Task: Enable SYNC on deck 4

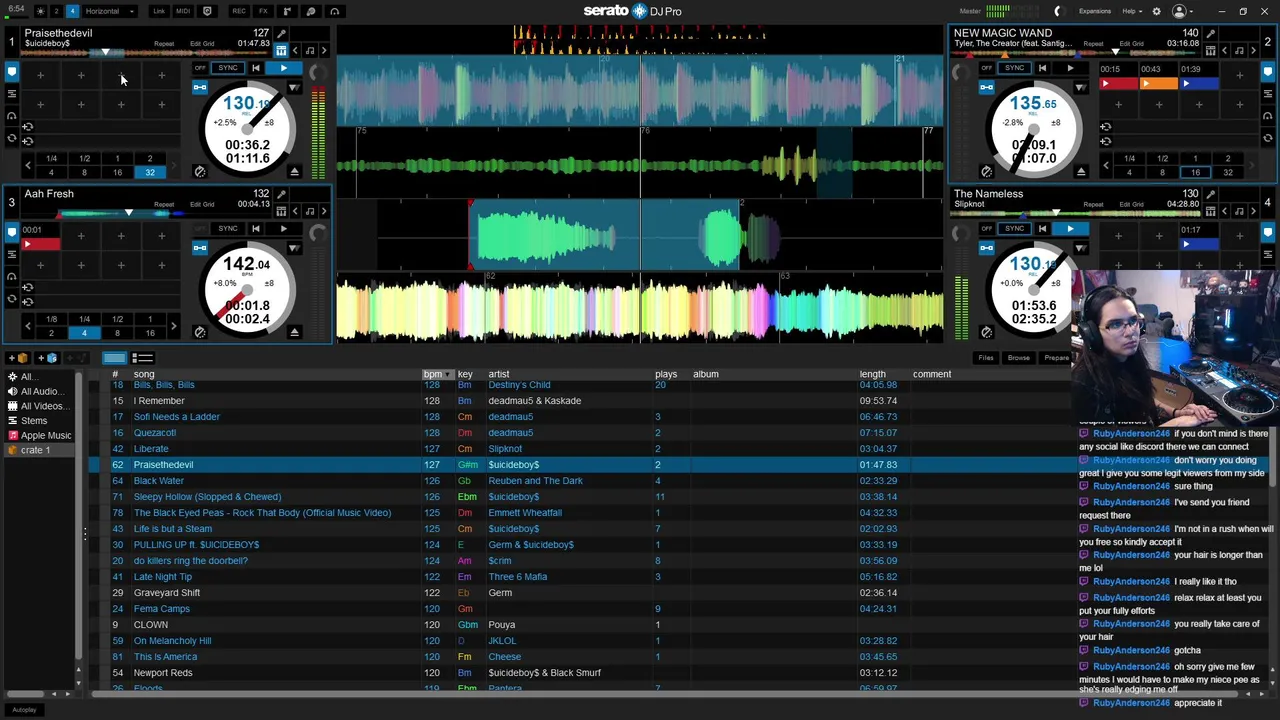Action: [x=1015, y=229]
